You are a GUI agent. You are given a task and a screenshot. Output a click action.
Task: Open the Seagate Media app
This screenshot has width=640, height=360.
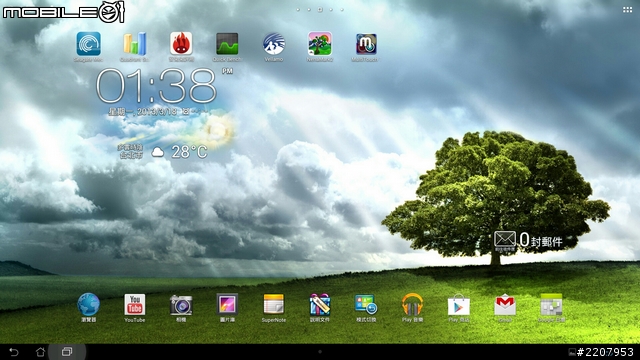(x=89, y=44)
